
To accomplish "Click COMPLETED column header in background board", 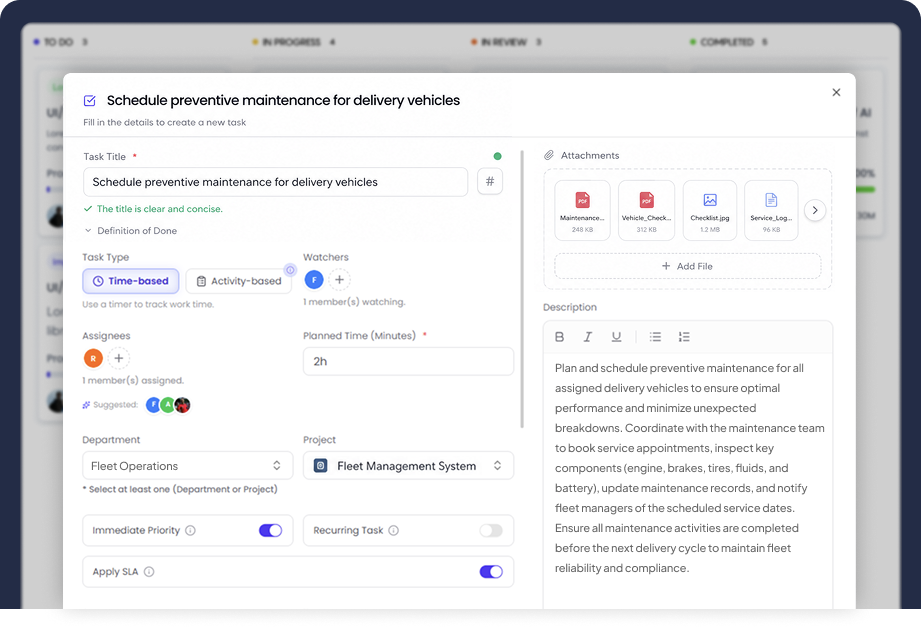I will tap(728, 42).
